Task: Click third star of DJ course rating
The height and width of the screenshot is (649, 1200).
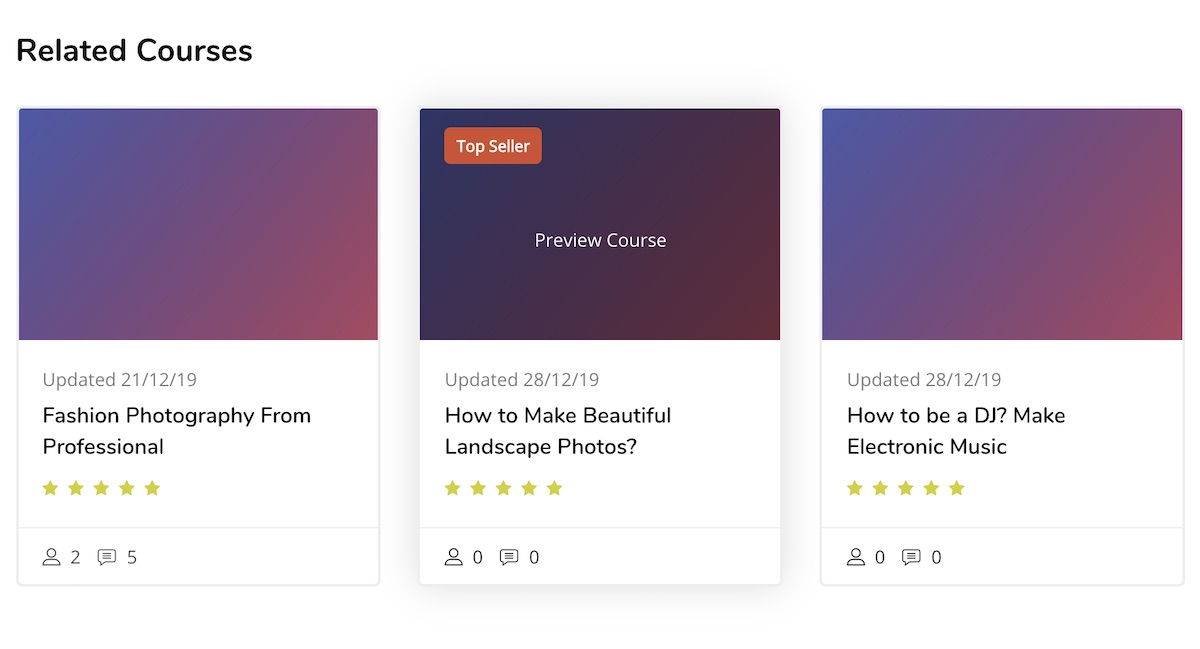Action: pos(905,488)
